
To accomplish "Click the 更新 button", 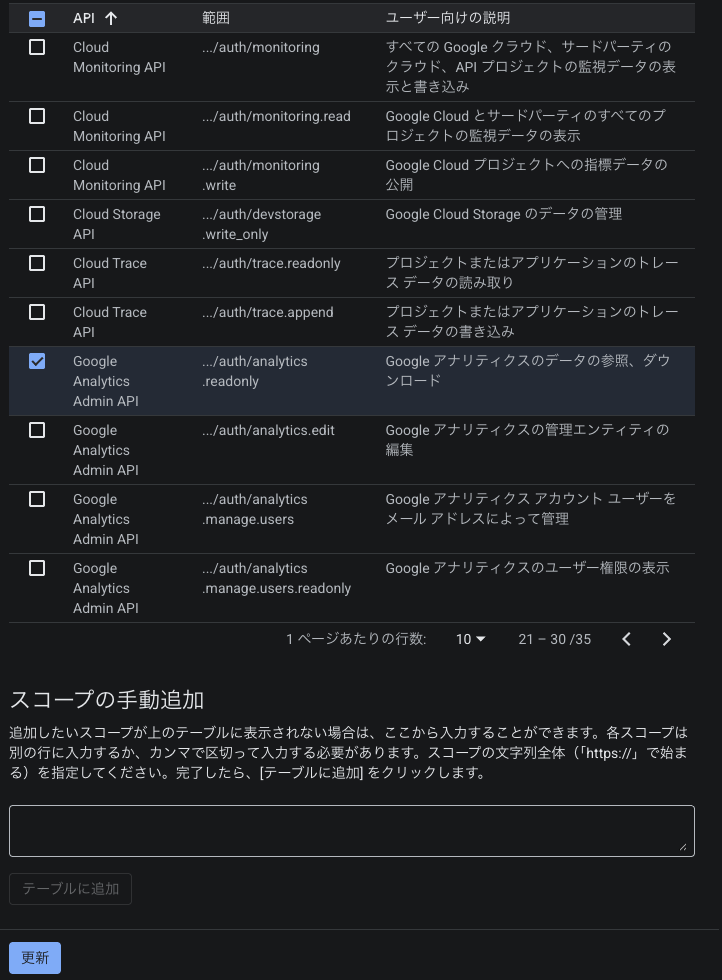I will [x=35, y=957].
